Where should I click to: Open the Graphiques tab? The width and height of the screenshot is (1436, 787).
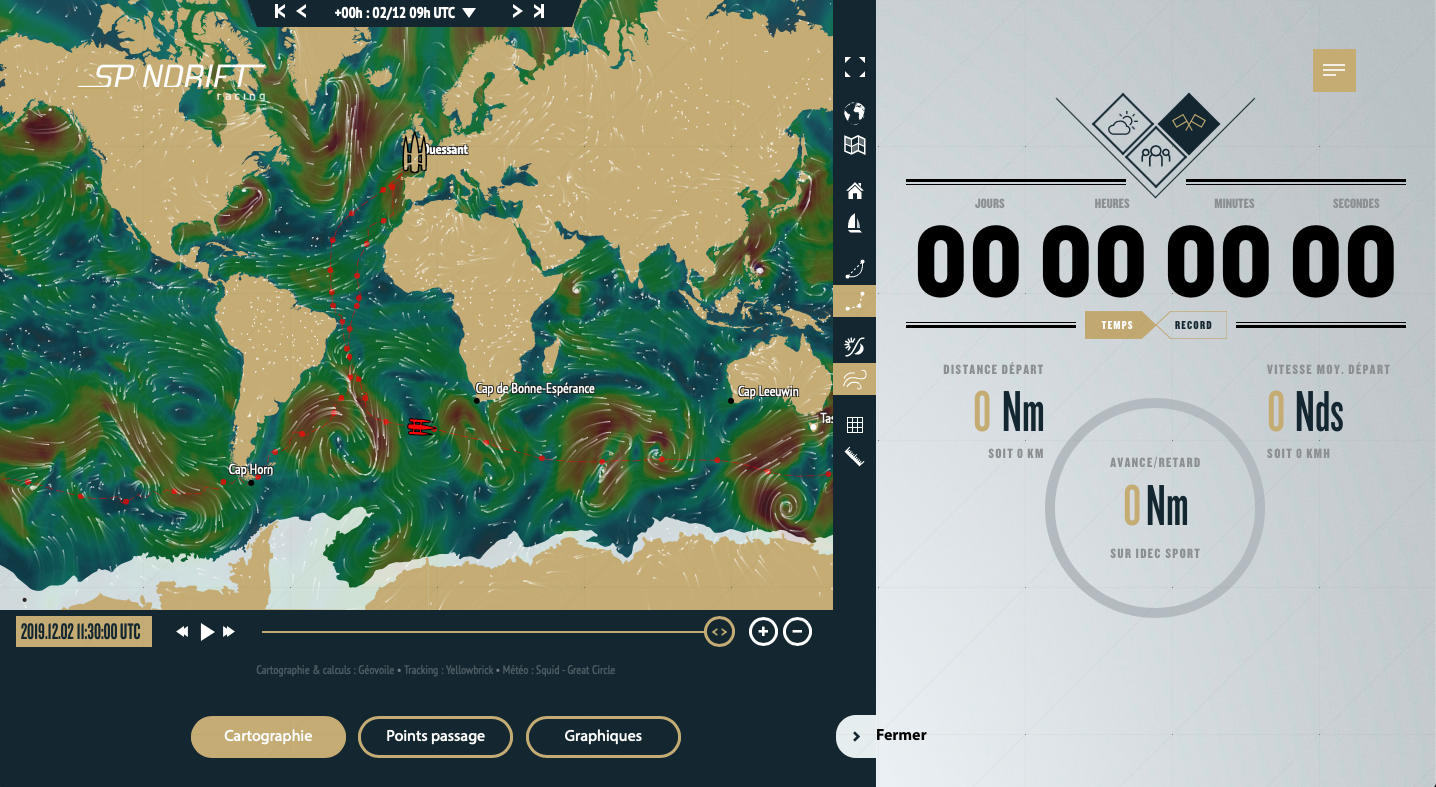click(x=603, y=736)
